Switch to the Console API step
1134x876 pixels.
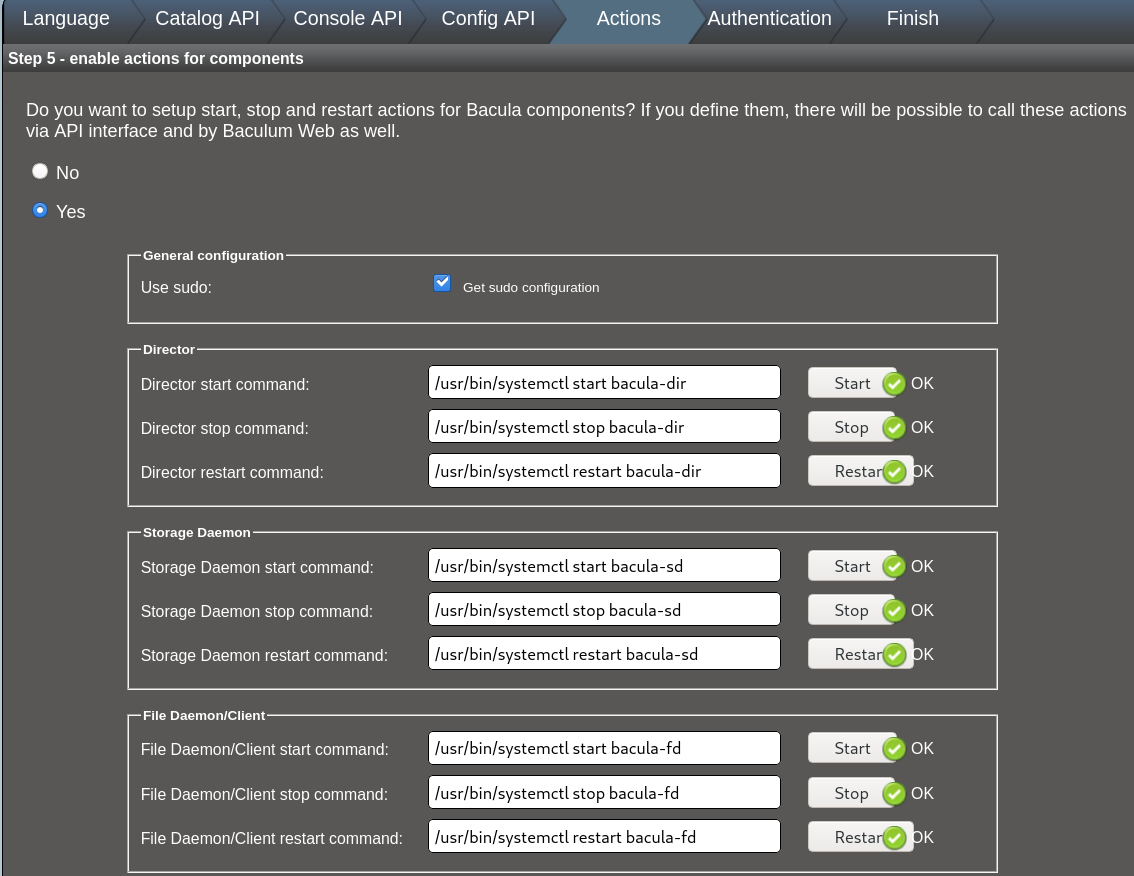click(348, 19)
